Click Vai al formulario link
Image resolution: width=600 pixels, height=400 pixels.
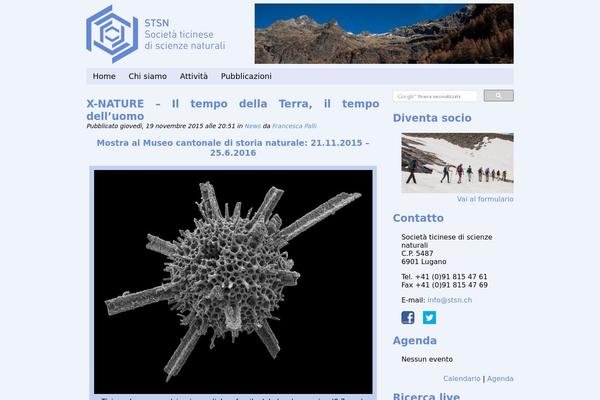(x=485, y=199)
